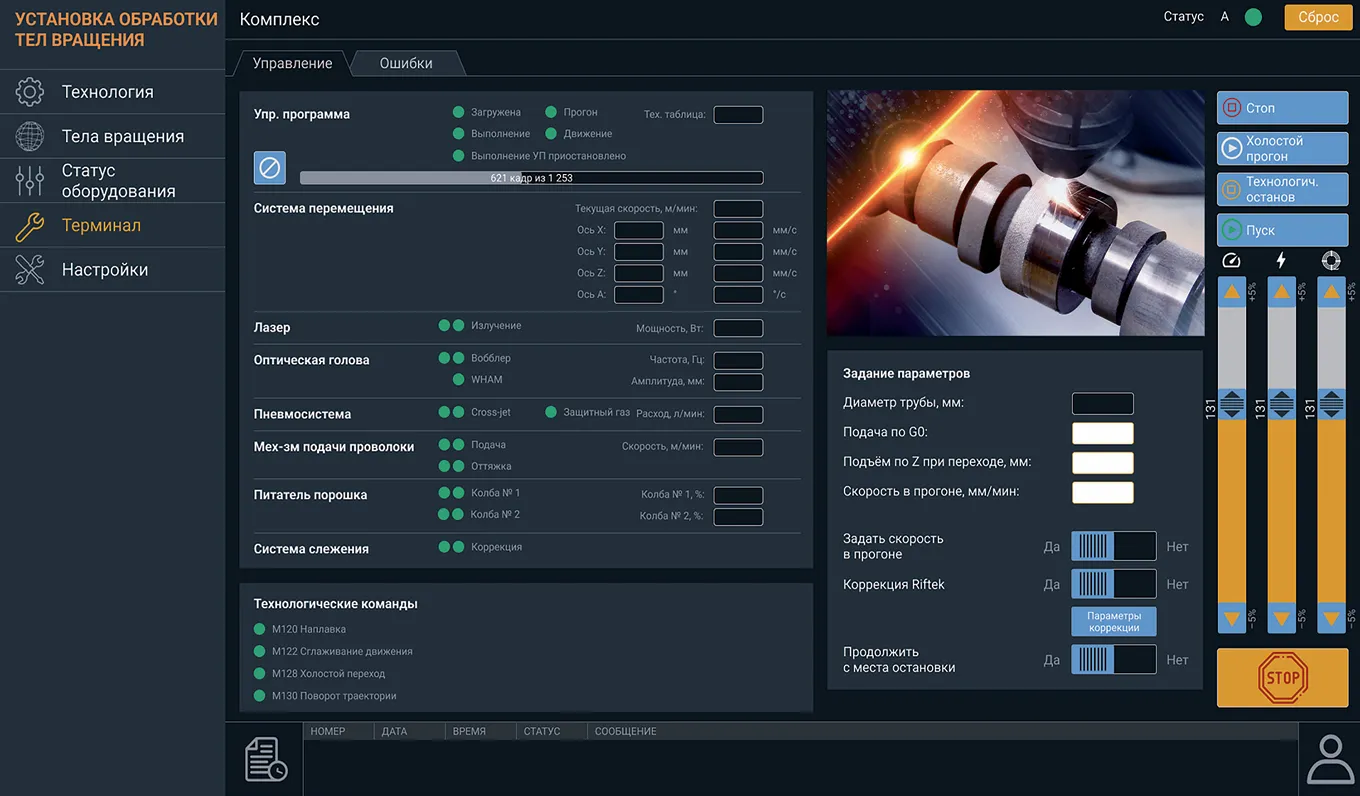This screenshot has width=1360, height=796.
Task: Increase first slider by +5% arrow
Action: (1232, 292)
